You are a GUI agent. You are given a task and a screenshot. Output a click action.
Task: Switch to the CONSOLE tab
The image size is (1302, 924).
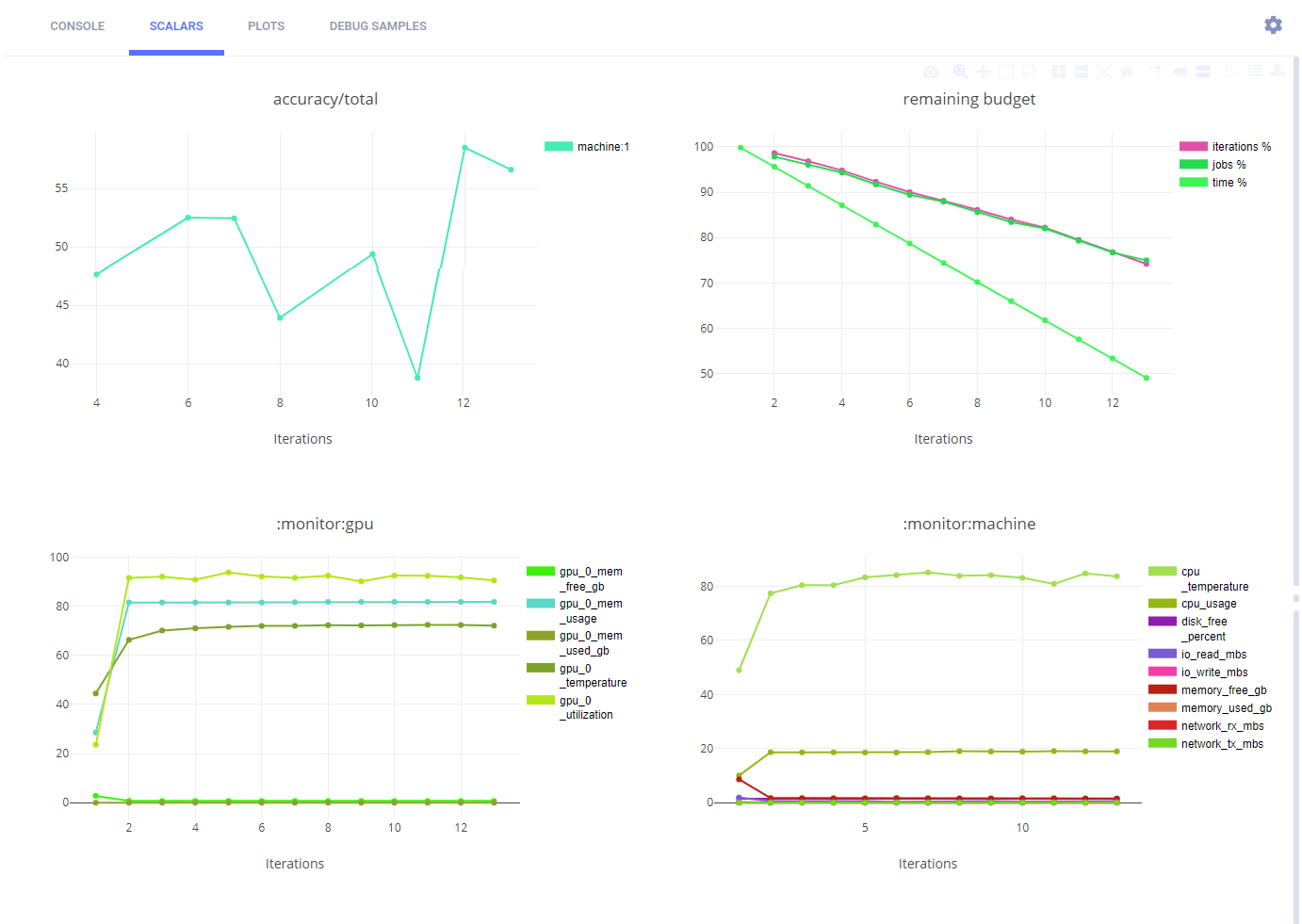[x=77, y=26]
